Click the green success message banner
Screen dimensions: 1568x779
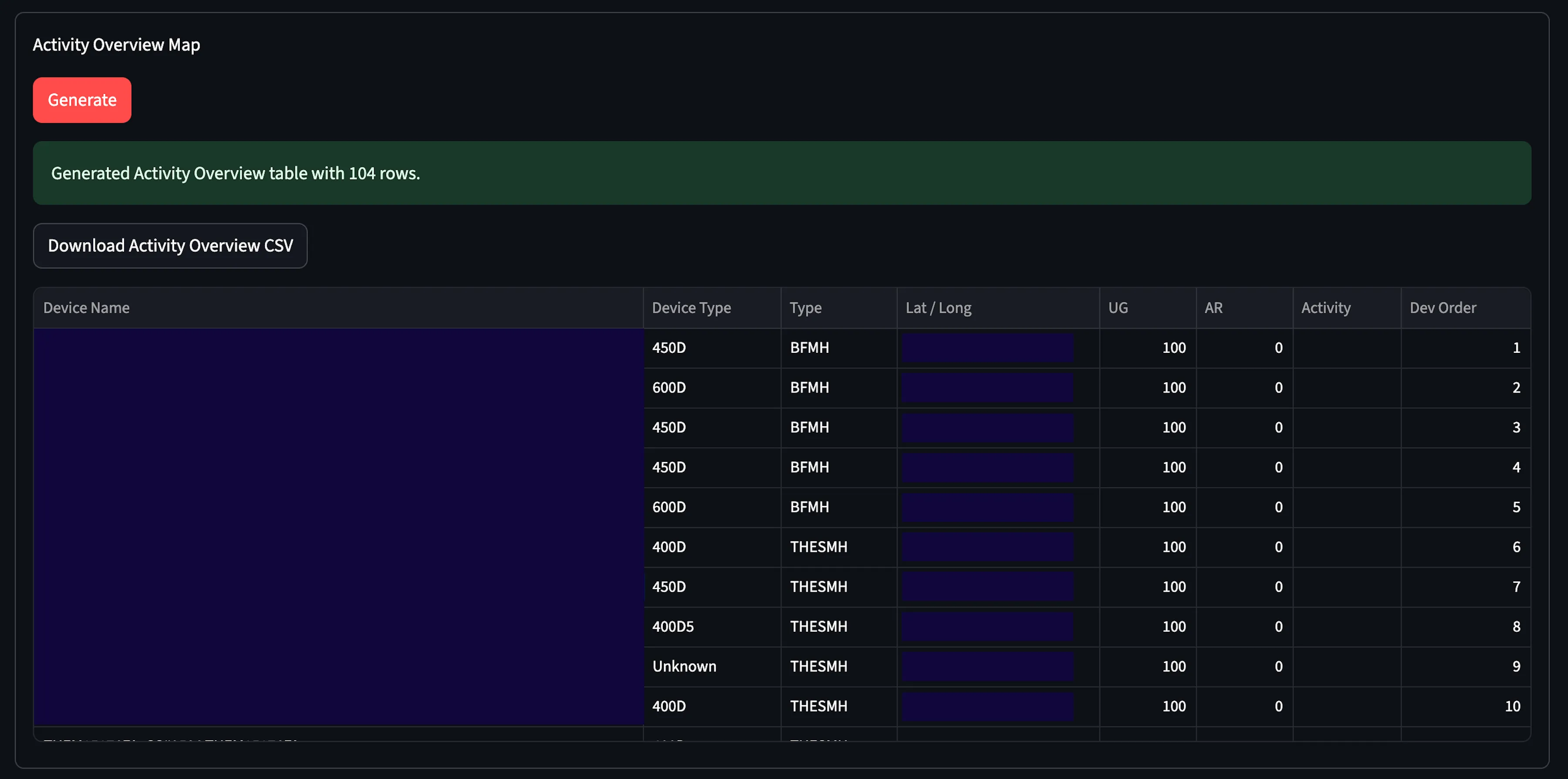click(781, 173)
